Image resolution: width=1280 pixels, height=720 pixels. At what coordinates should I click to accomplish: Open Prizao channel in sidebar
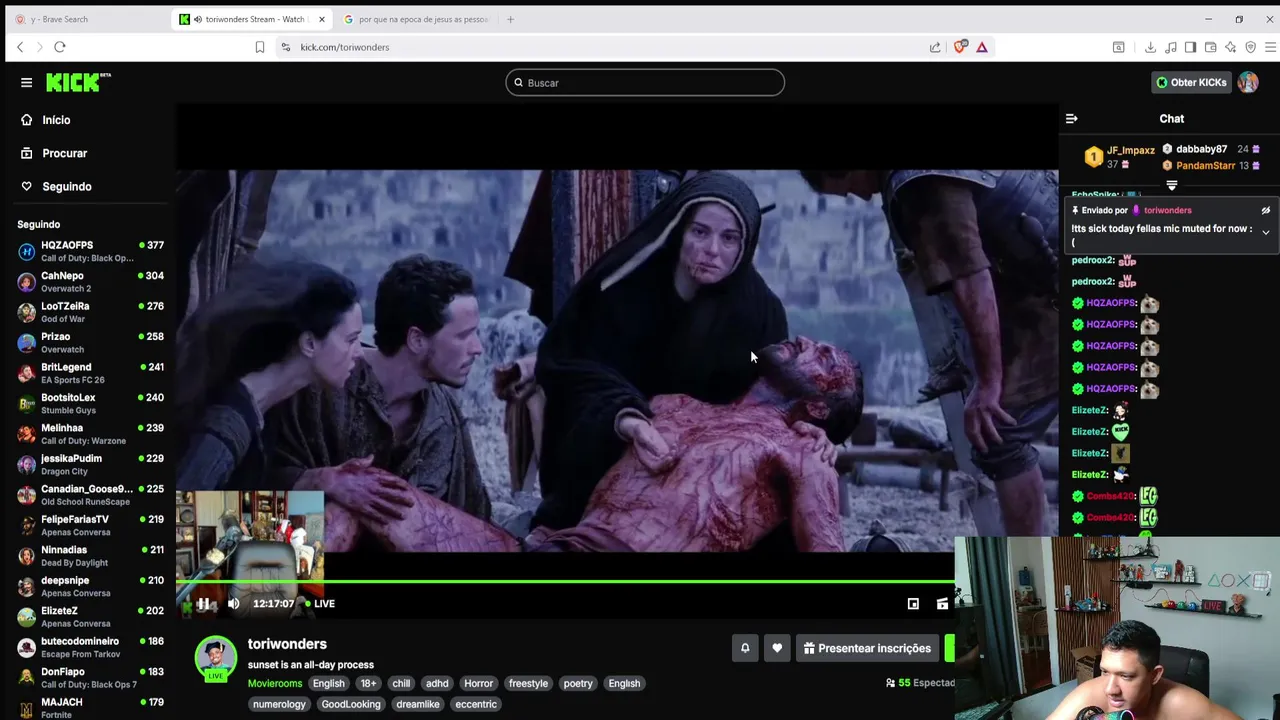click(x=90, y=343)
